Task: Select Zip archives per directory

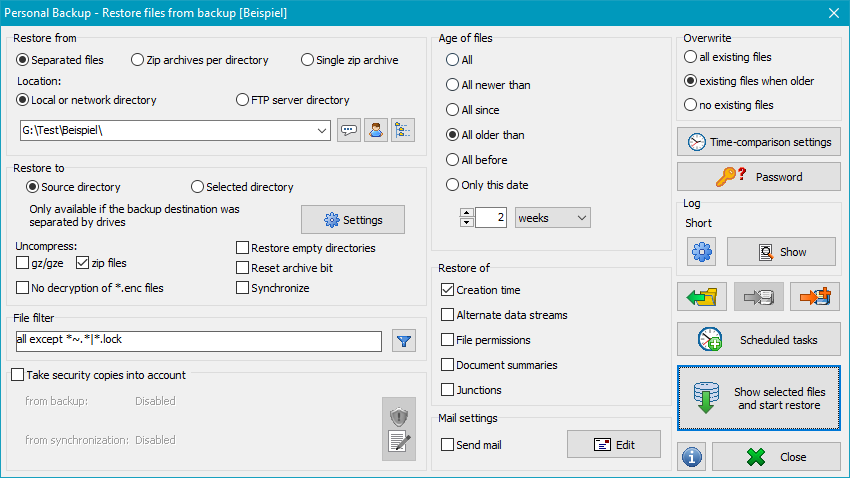Action: pyautogui.click(x=199, y=60)
